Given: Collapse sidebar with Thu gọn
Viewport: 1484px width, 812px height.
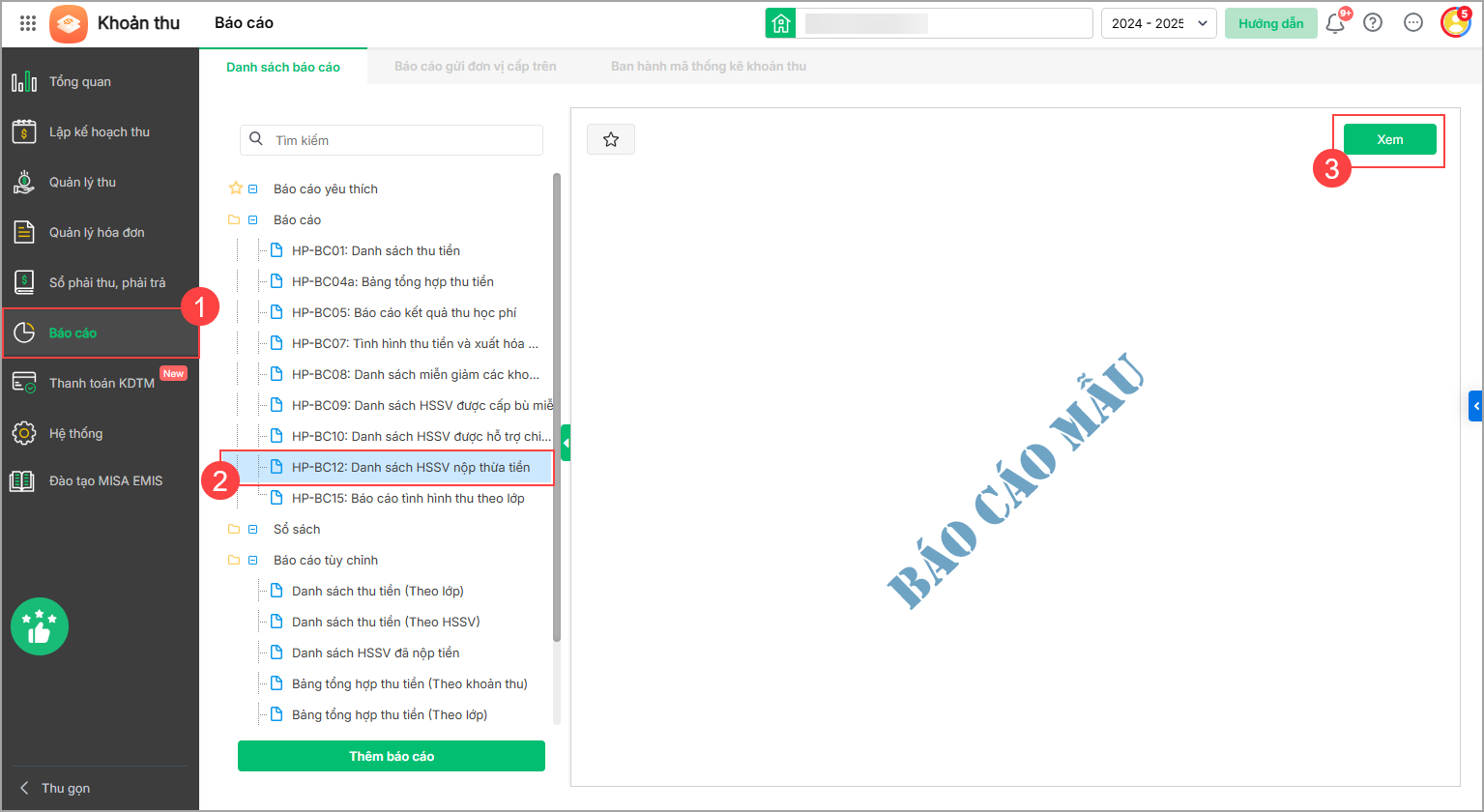Looking at the screenshot, I should pyautogui.click(x=56, y=788).
